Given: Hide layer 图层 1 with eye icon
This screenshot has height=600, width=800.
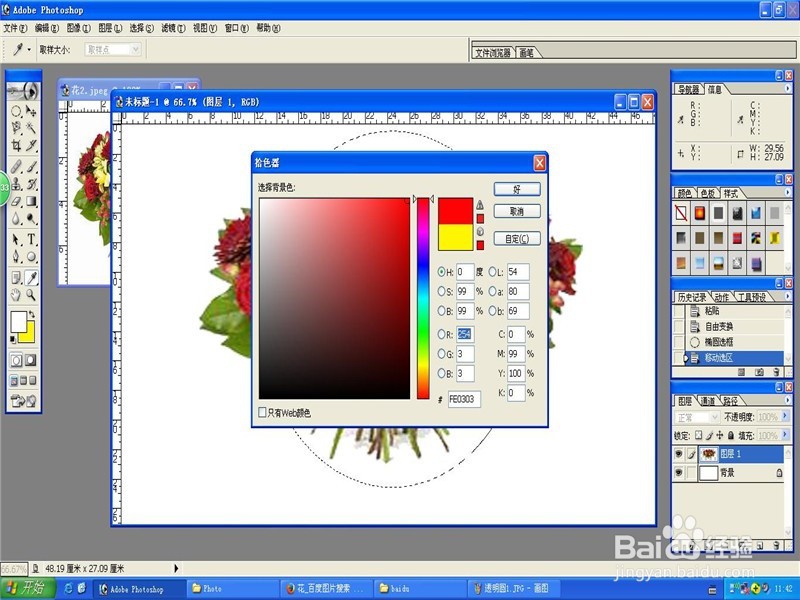Looking at the screenshot, I should (679, 454).
